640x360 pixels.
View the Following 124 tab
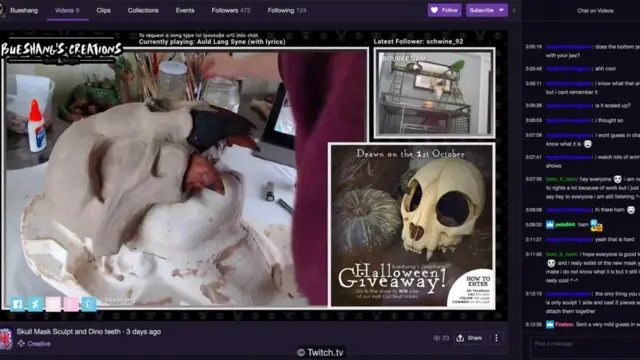tap(287, 11)
